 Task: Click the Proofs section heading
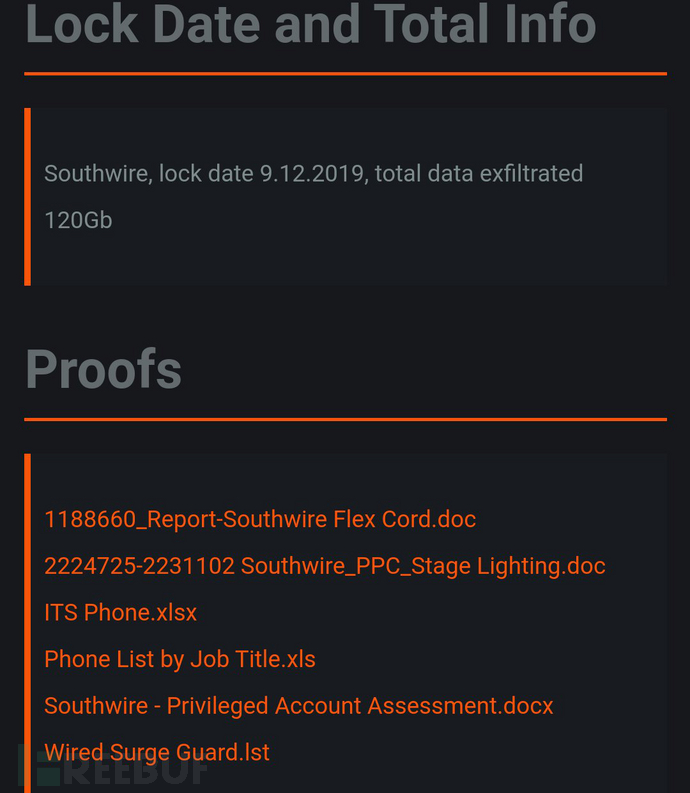(x=103, y=370)
